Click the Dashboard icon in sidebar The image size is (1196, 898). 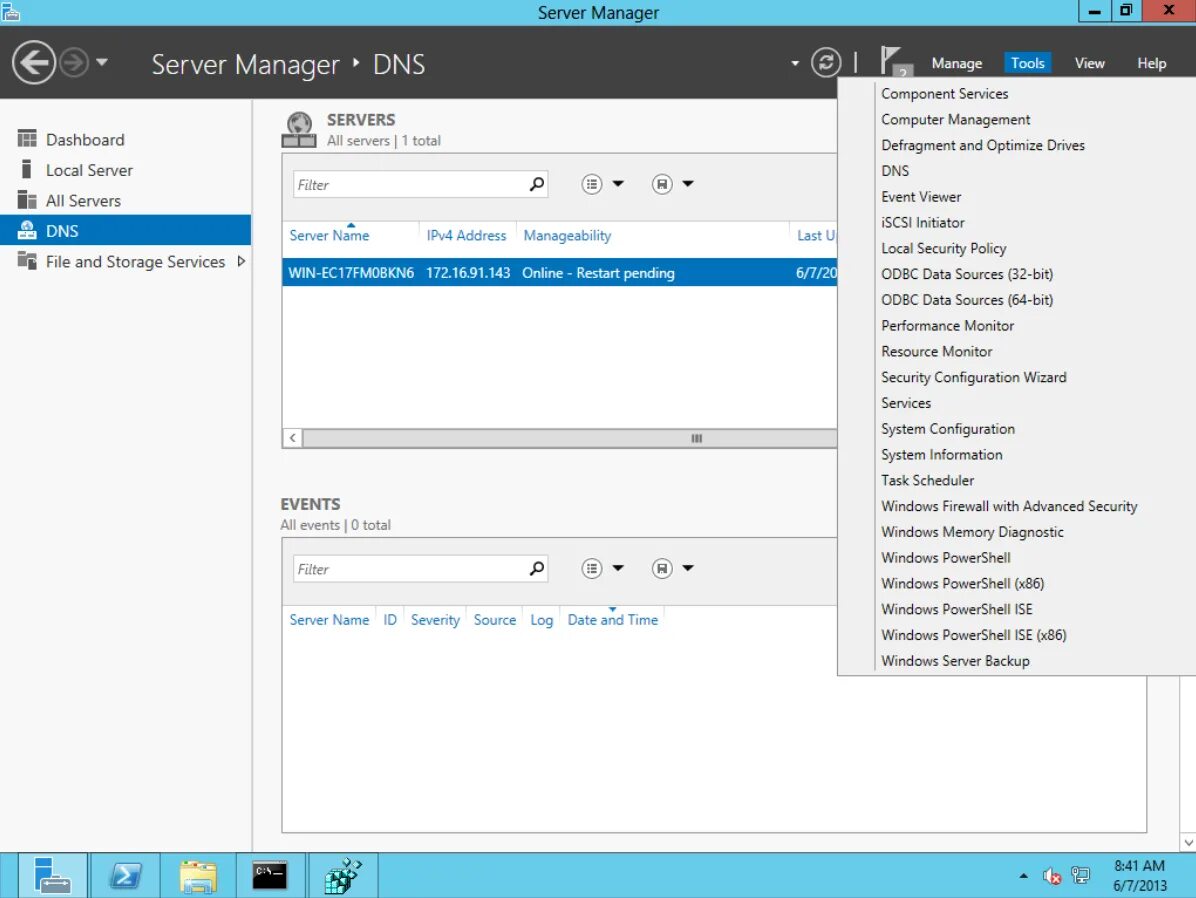point(27,139)
